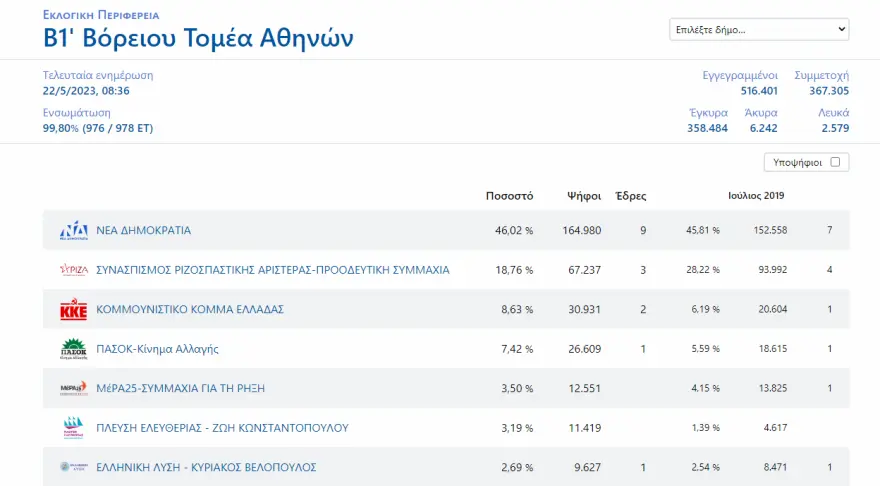Open ΠΛΕΥΣΗ ΕΛΕΥΘΕΡΙΑΣ - ΖΩΗ ΚΩΝΣΤΑΝΤΟΠΟΥΛΟΥ link
The width and height of the screenshot is (880, 486).
[x=222, y=428]
